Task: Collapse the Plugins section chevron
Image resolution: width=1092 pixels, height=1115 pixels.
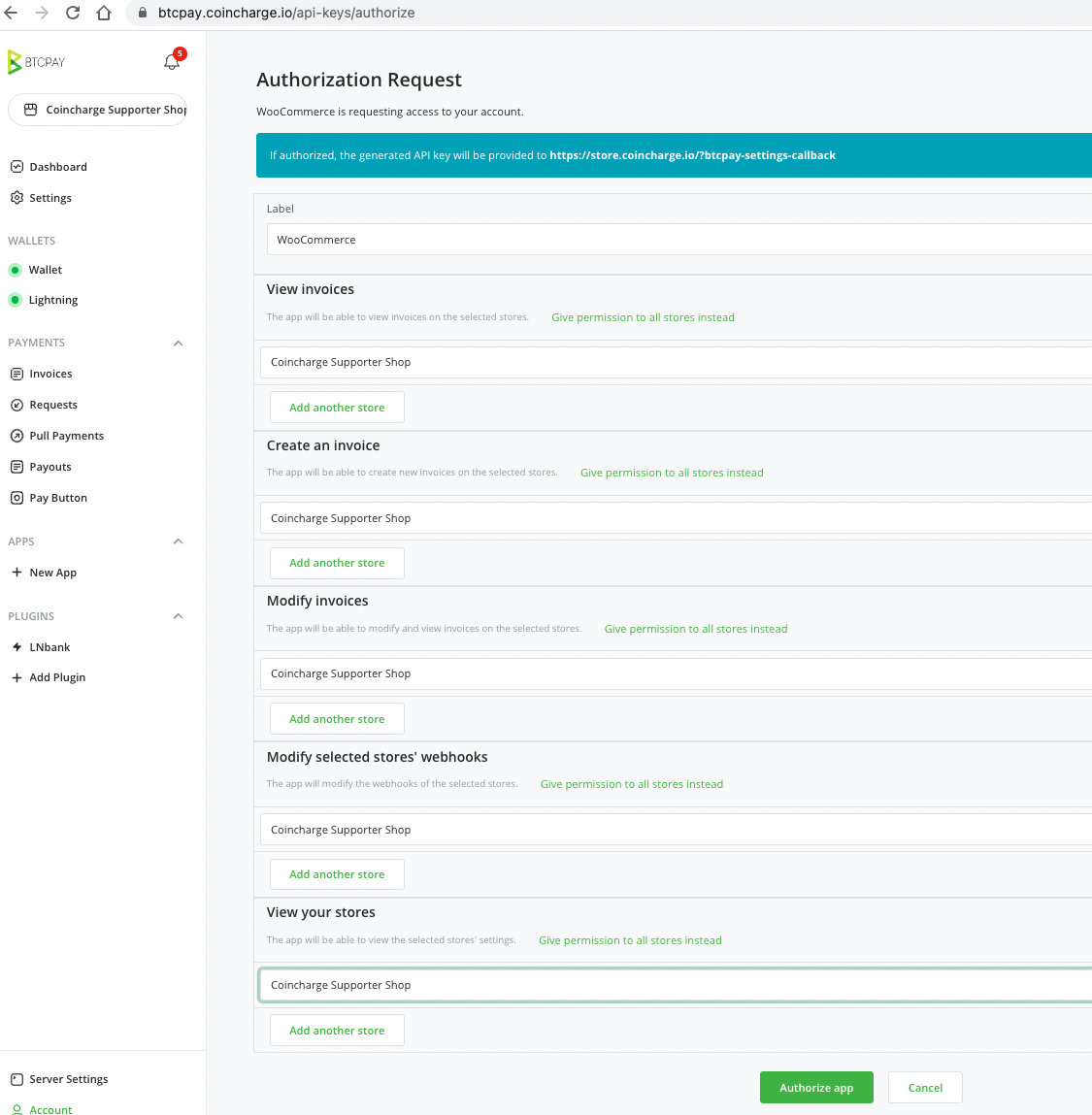Action: (179, 616)
